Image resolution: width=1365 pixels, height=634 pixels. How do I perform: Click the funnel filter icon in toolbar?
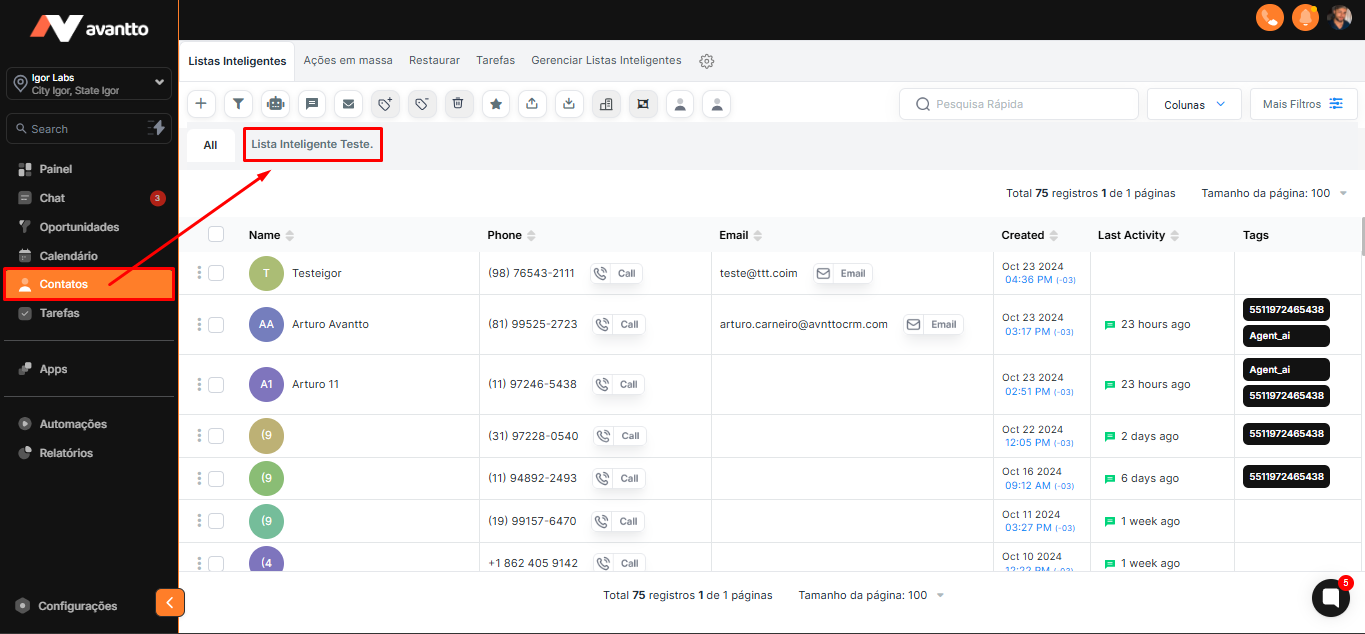[x=238, y=104]
